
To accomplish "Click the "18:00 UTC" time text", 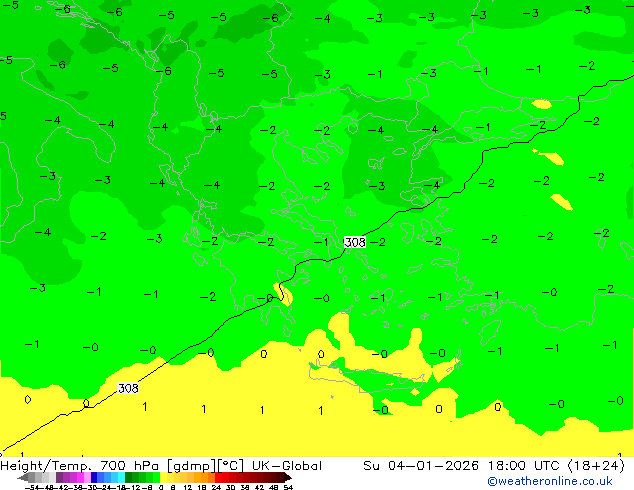I will (x=524, y=466).
